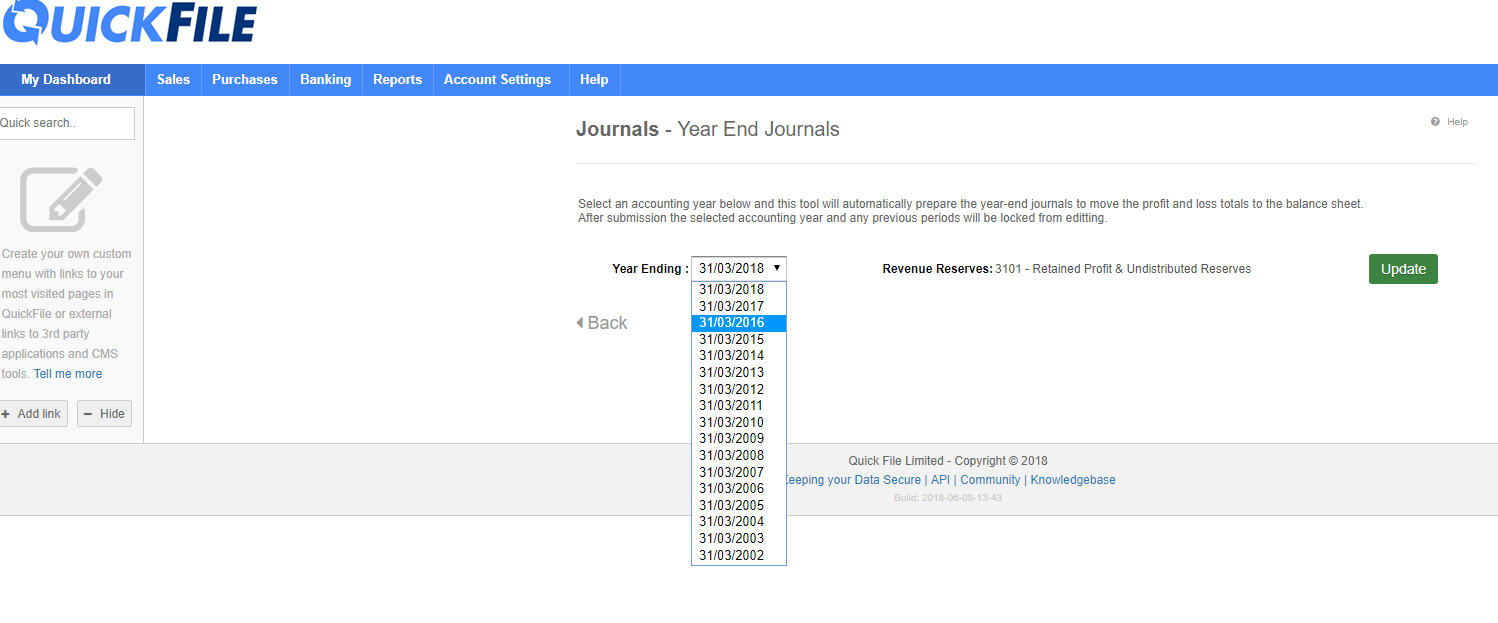
Task: Pick year ending 31/03/2013
Action: click(739, 373)
